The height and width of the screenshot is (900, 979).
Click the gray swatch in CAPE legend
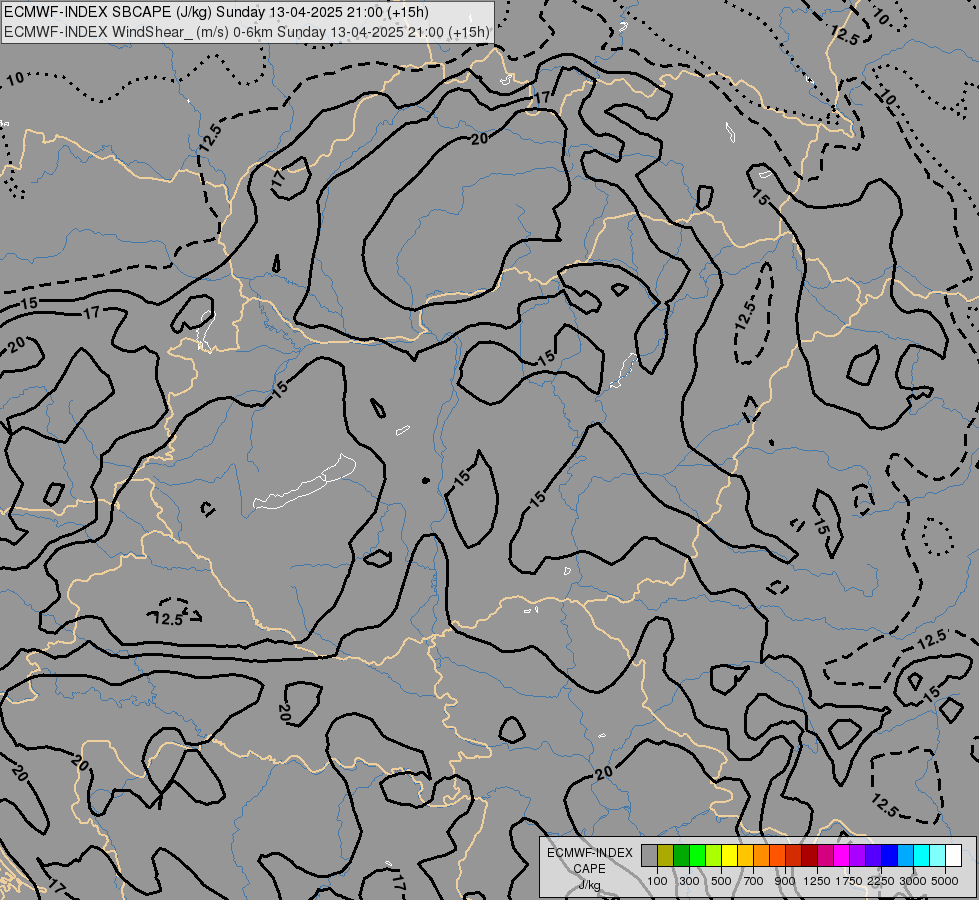[x=649, y=855]
